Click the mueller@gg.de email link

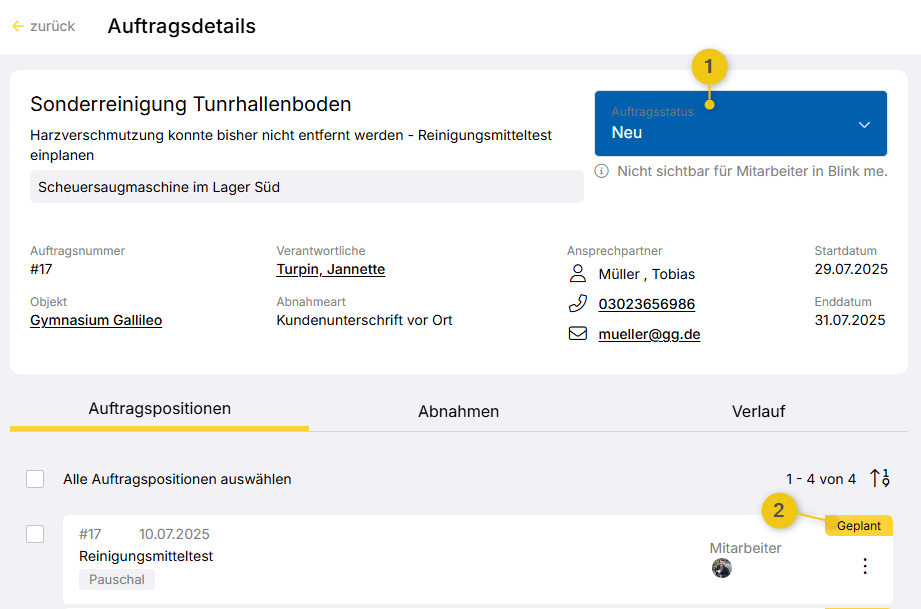[x=649, y=334]
